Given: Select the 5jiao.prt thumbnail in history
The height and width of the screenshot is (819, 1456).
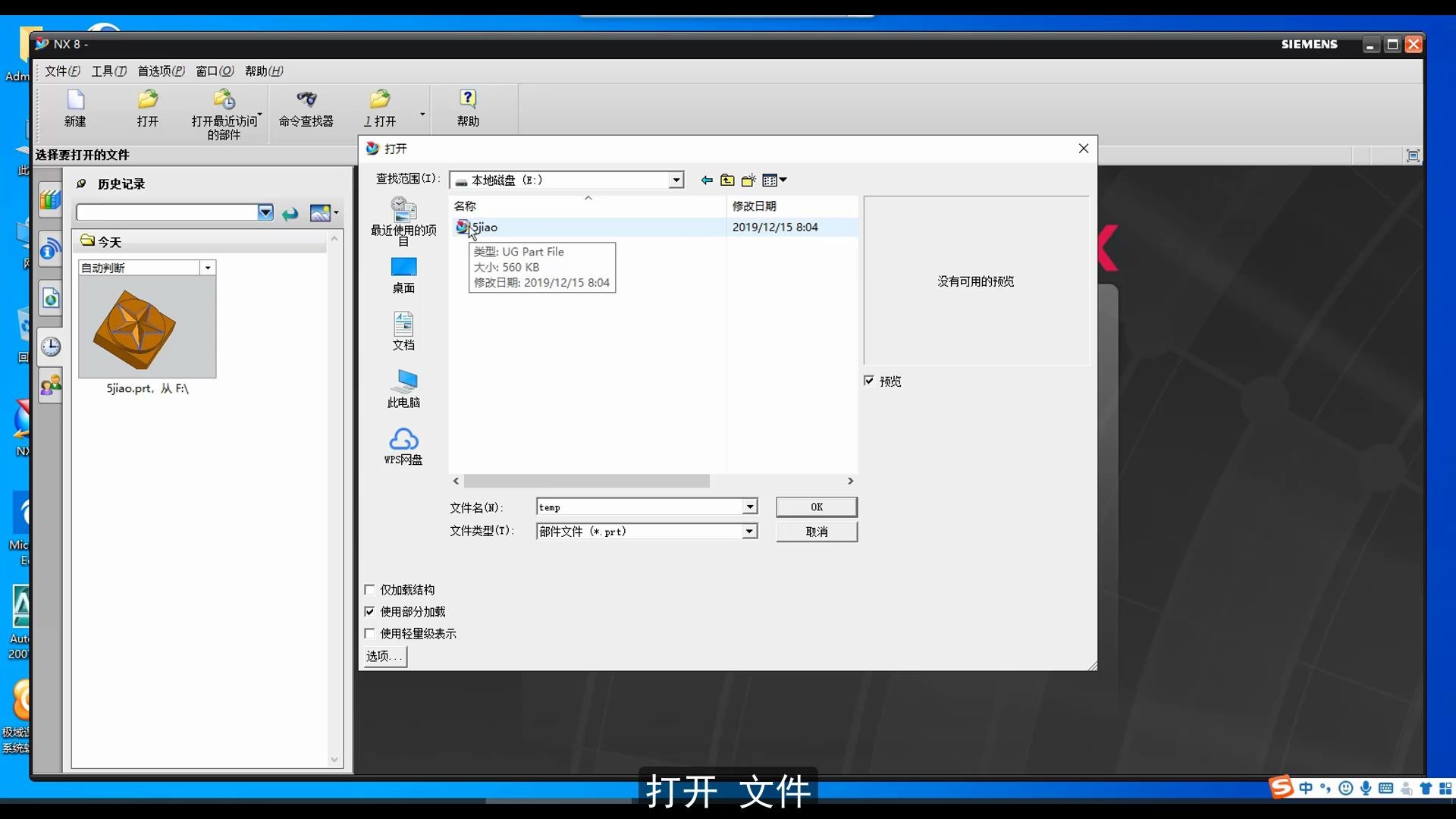Looking at the screenshot, I should click(146, 328).
